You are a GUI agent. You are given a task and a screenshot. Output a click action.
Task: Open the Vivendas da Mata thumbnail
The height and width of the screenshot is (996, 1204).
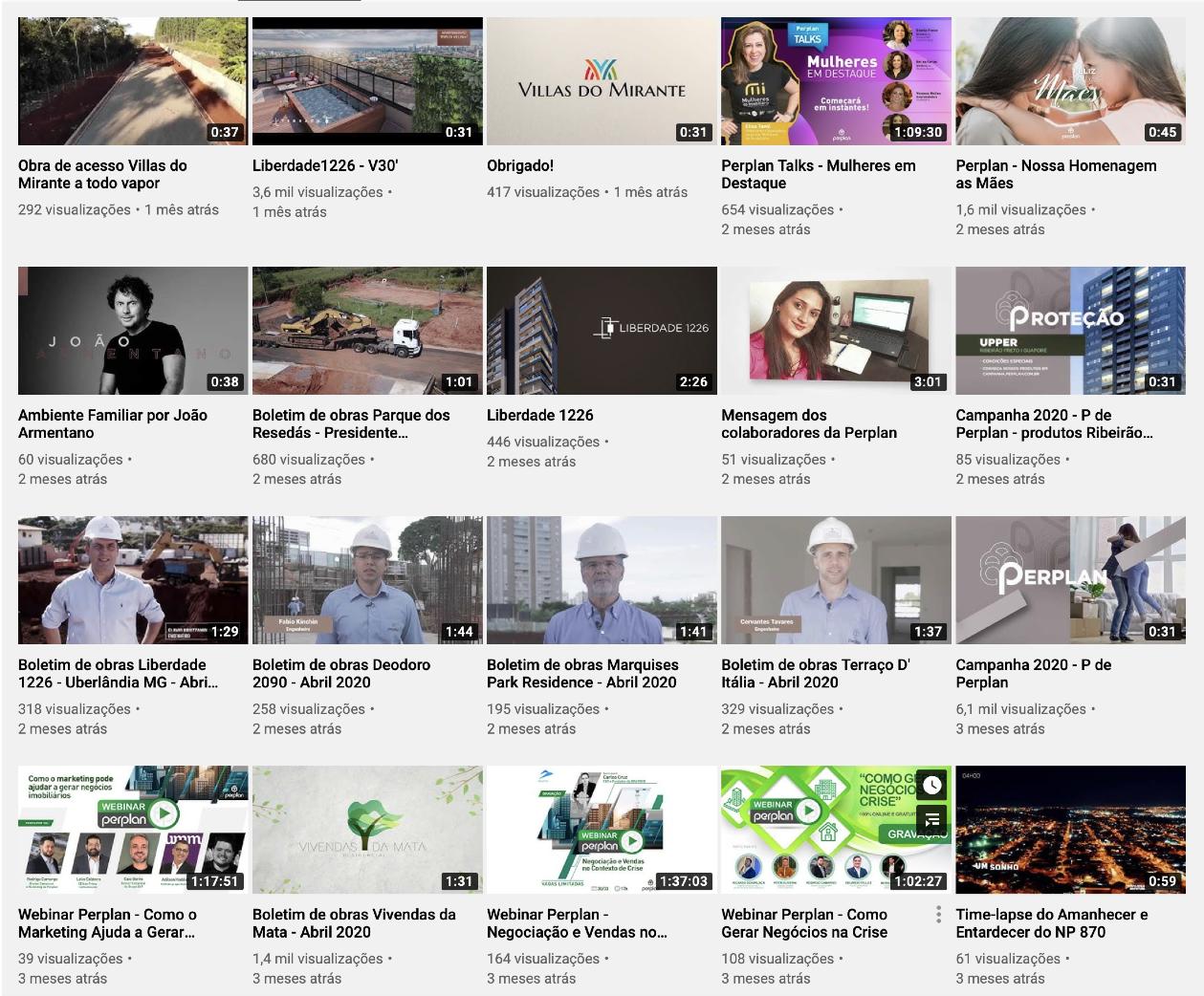tap(367, 830)
